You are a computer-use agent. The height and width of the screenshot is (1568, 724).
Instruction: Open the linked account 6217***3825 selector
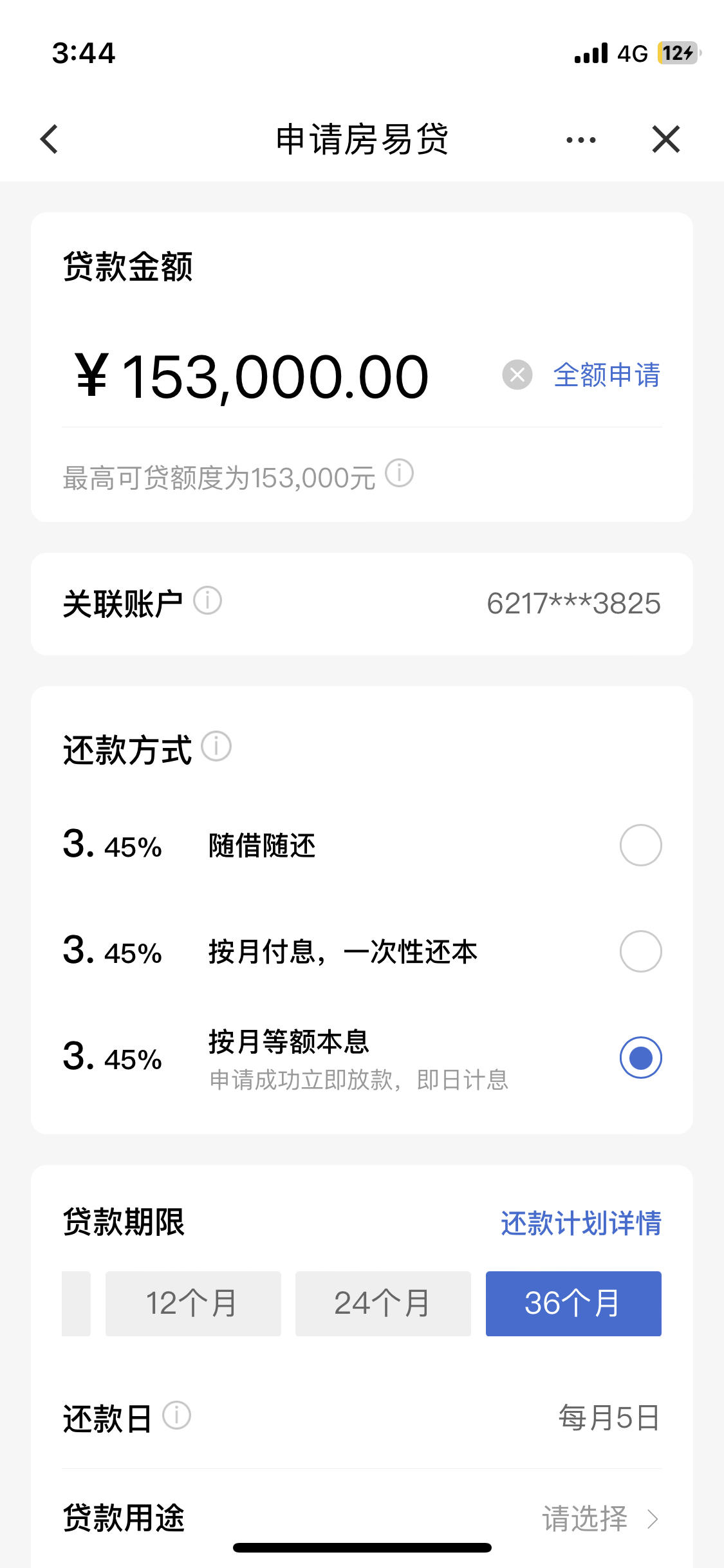573,604
